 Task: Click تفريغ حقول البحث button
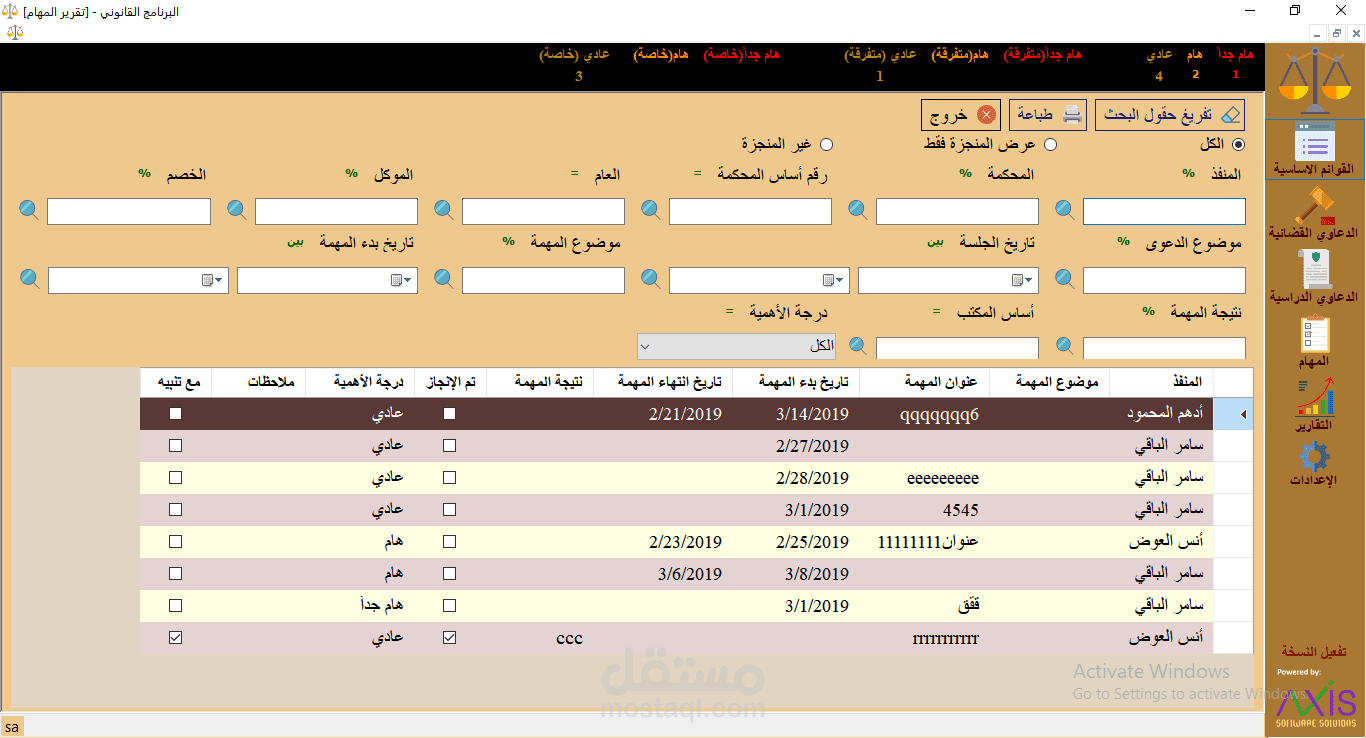coord(1172,115)
